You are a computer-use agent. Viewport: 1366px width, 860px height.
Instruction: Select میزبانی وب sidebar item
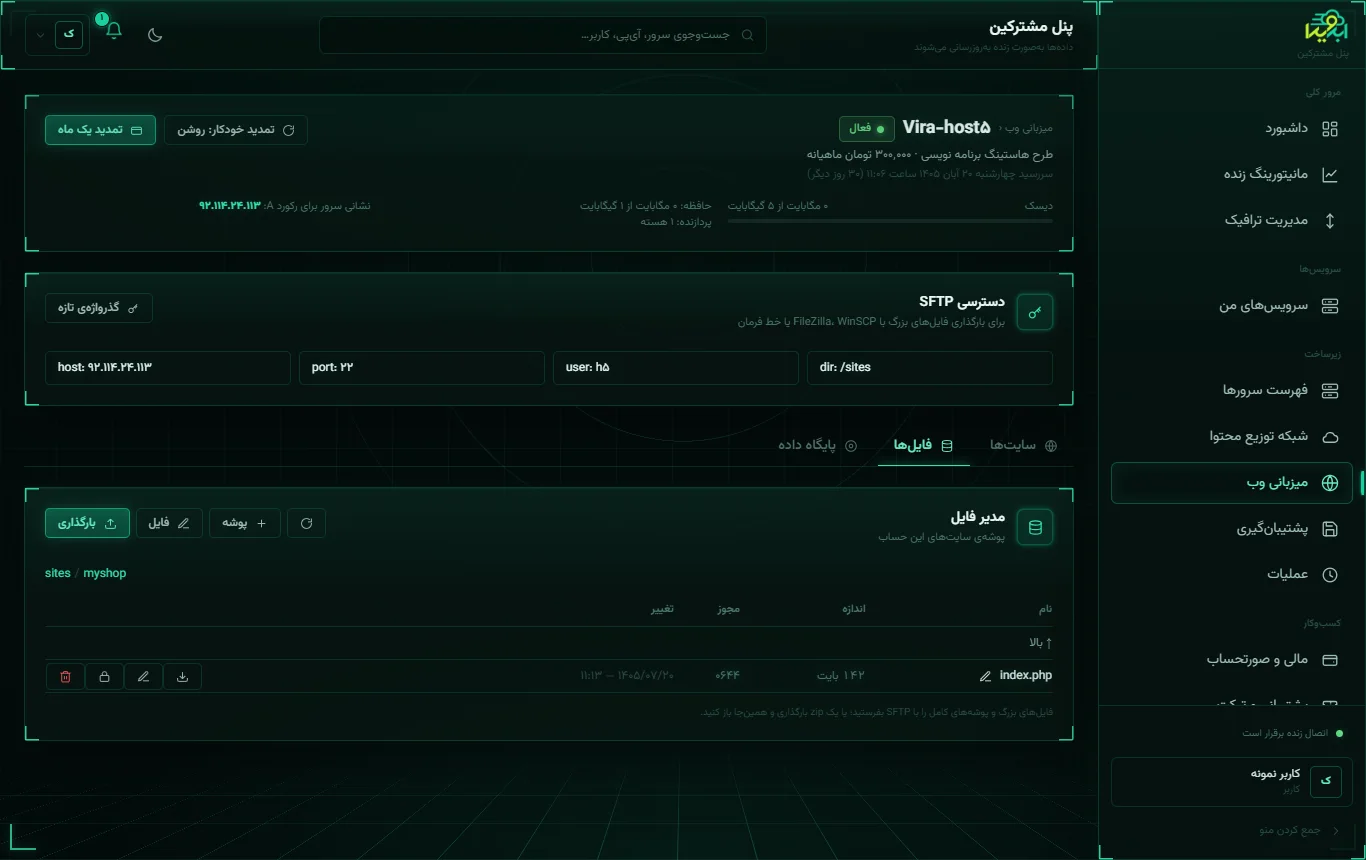[1231, 483]
